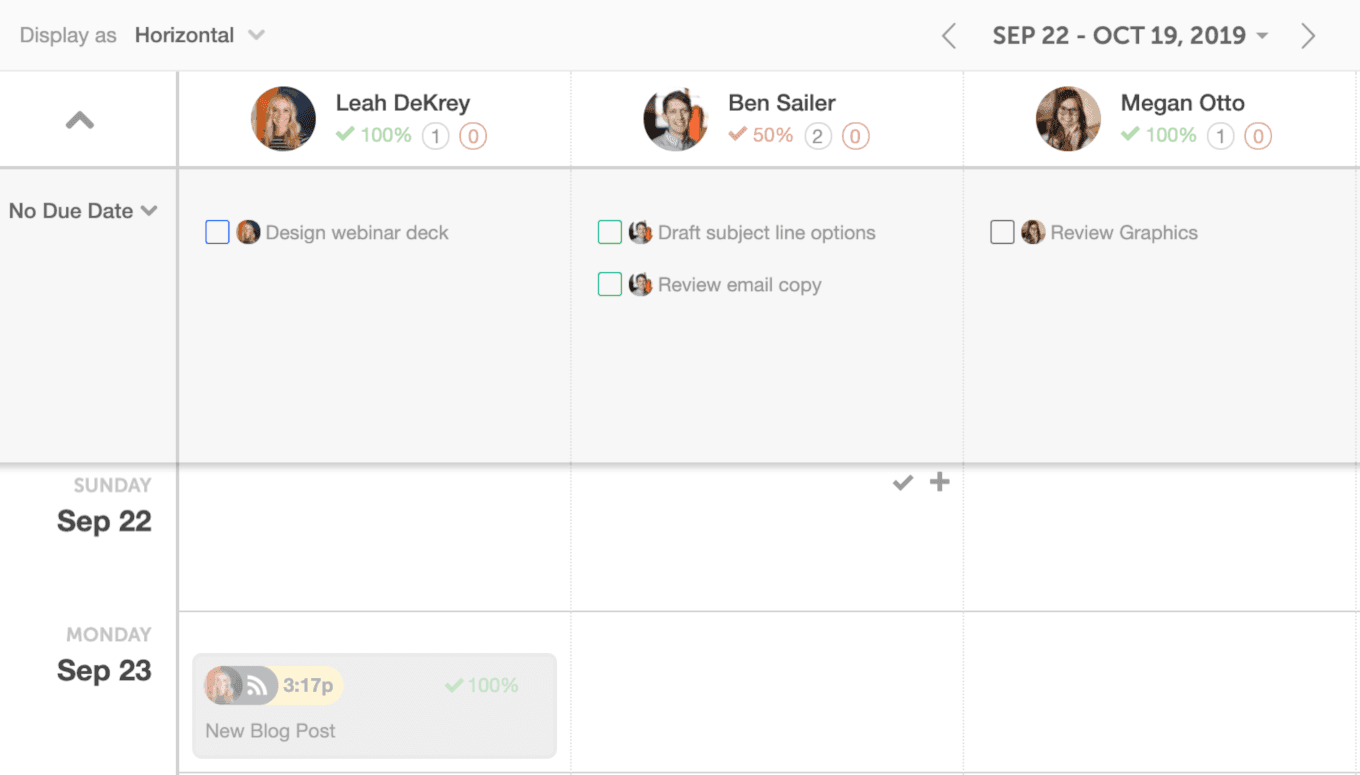Click Megan Otto's overdue count 0 badge
The width and height of the screenshot is (1360, 775).
pos(1258,135)
